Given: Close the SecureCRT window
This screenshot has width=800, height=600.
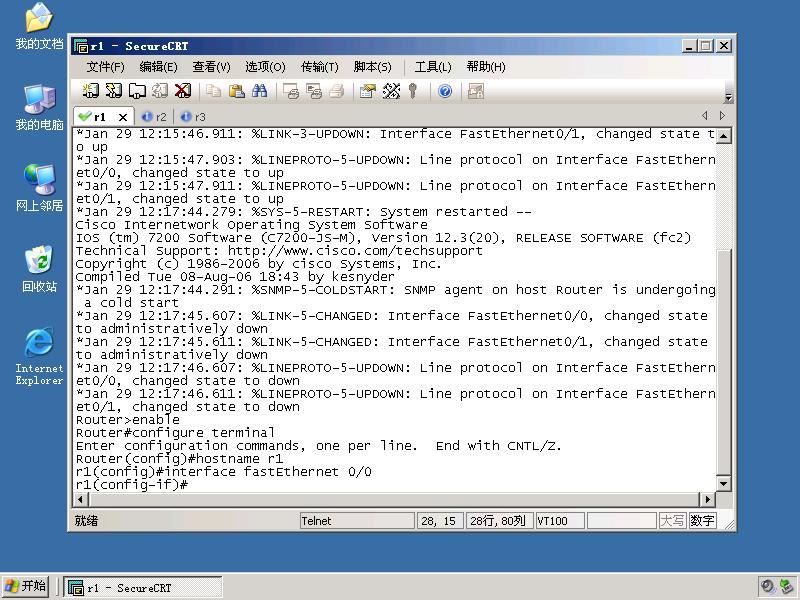Looking at the screenshot, I should [723, 46].
